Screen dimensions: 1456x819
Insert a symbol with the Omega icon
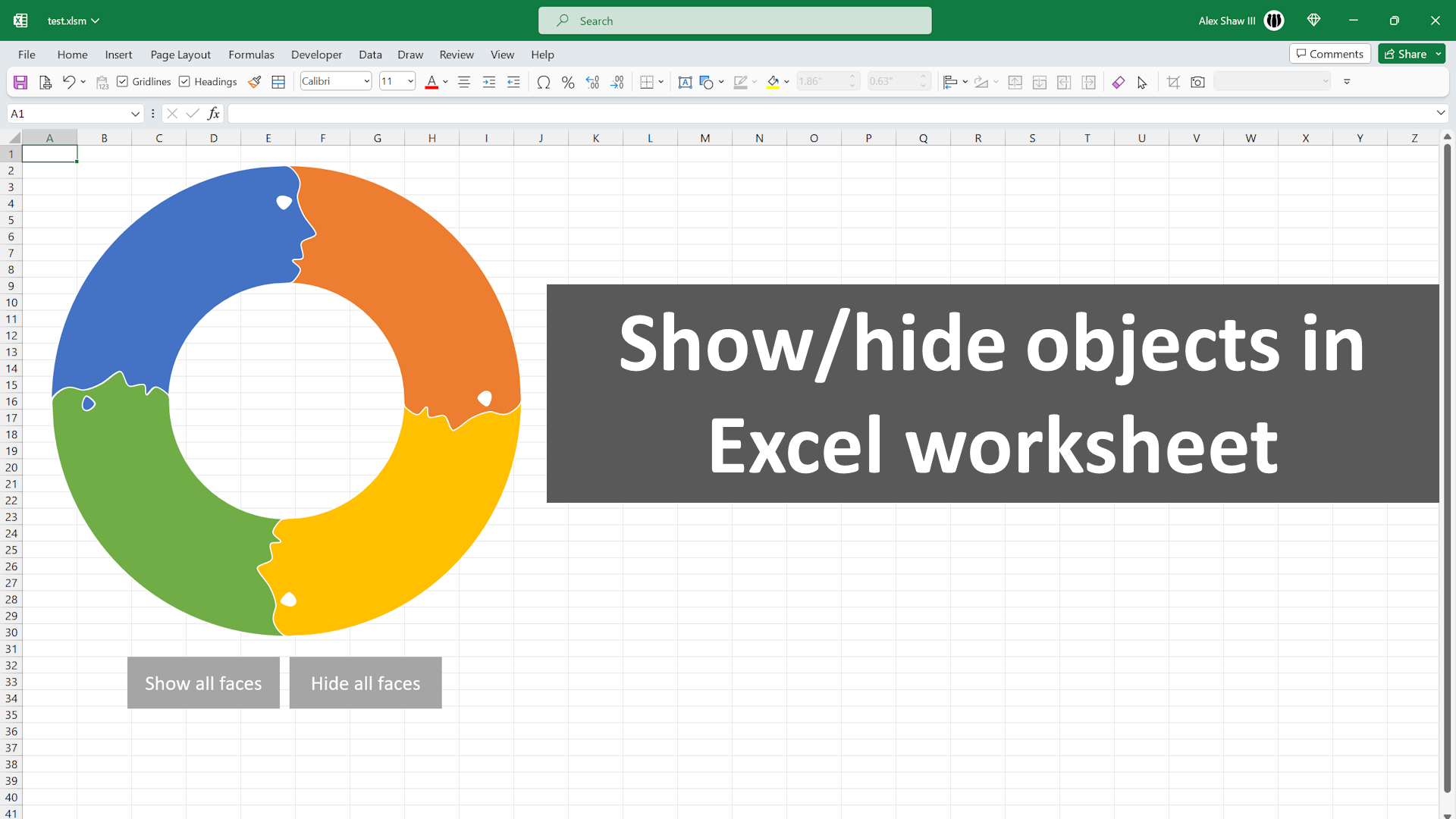[x=543, y=81]
